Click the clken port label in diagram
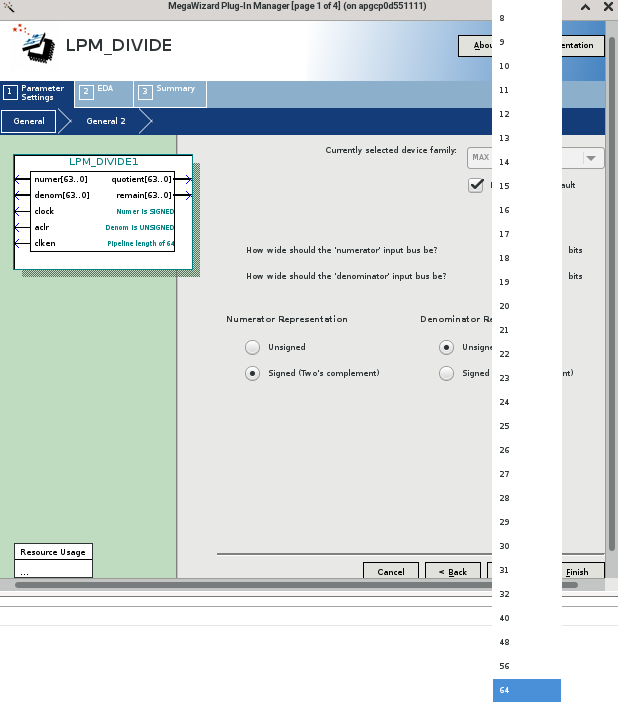 [x=45, y=243]
